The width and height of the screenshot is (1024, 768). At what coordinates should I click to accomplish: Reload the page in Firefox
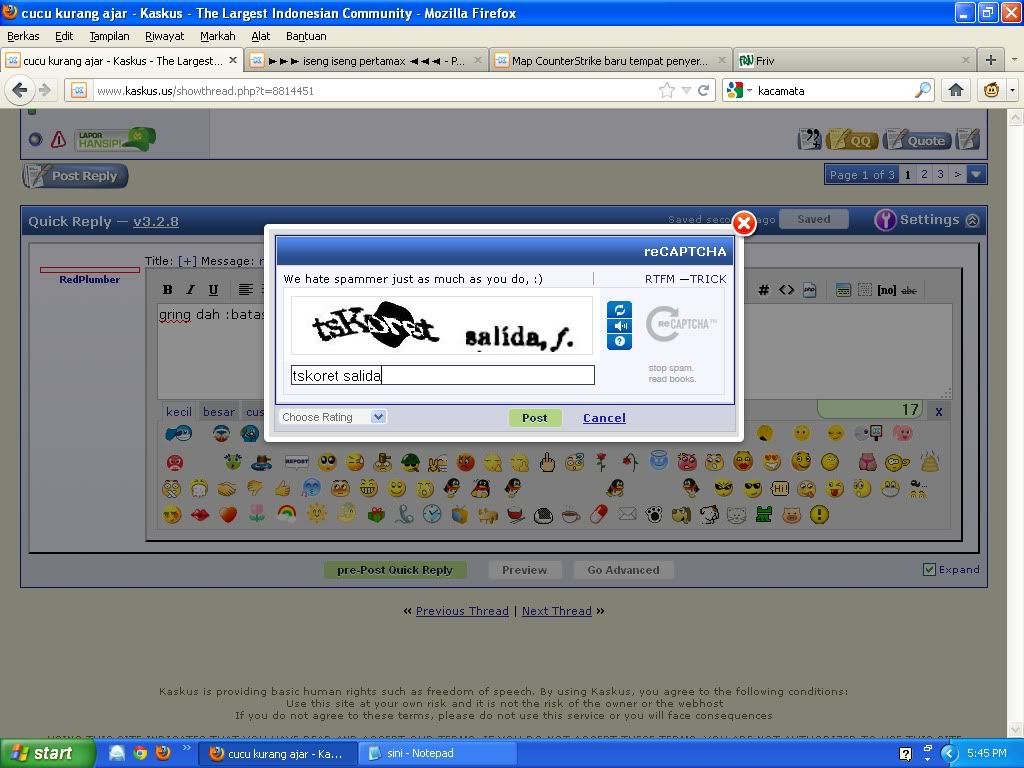[x=703, y=90]
